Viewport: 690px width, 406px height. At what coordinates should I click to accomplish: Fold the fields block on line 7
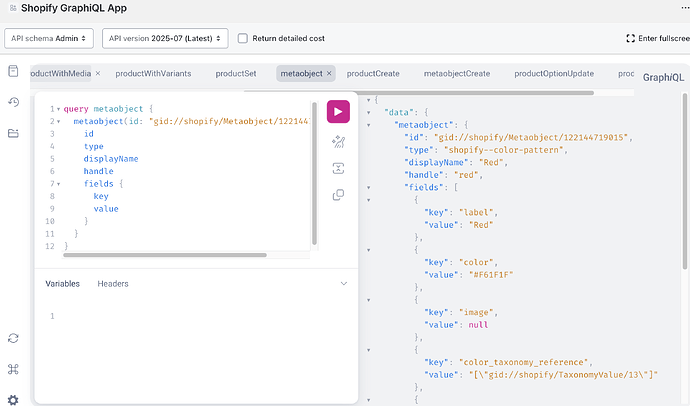[x=59, y=184]
